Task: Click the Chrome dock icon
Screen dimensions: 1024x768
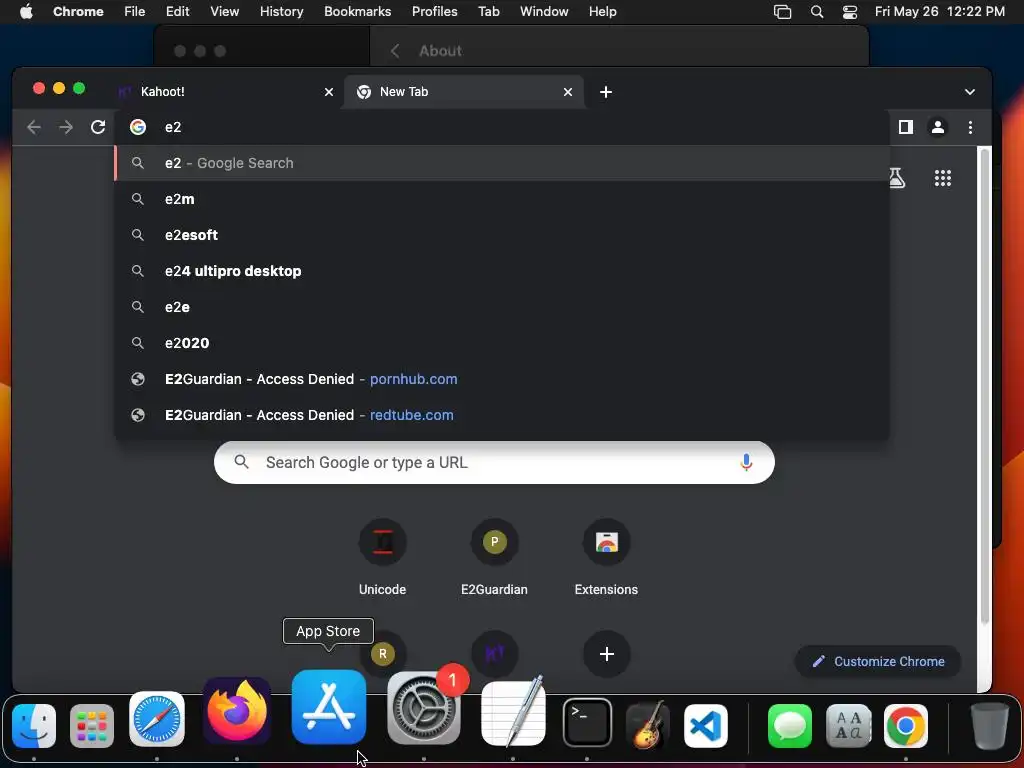Action: tap(906, 726)
